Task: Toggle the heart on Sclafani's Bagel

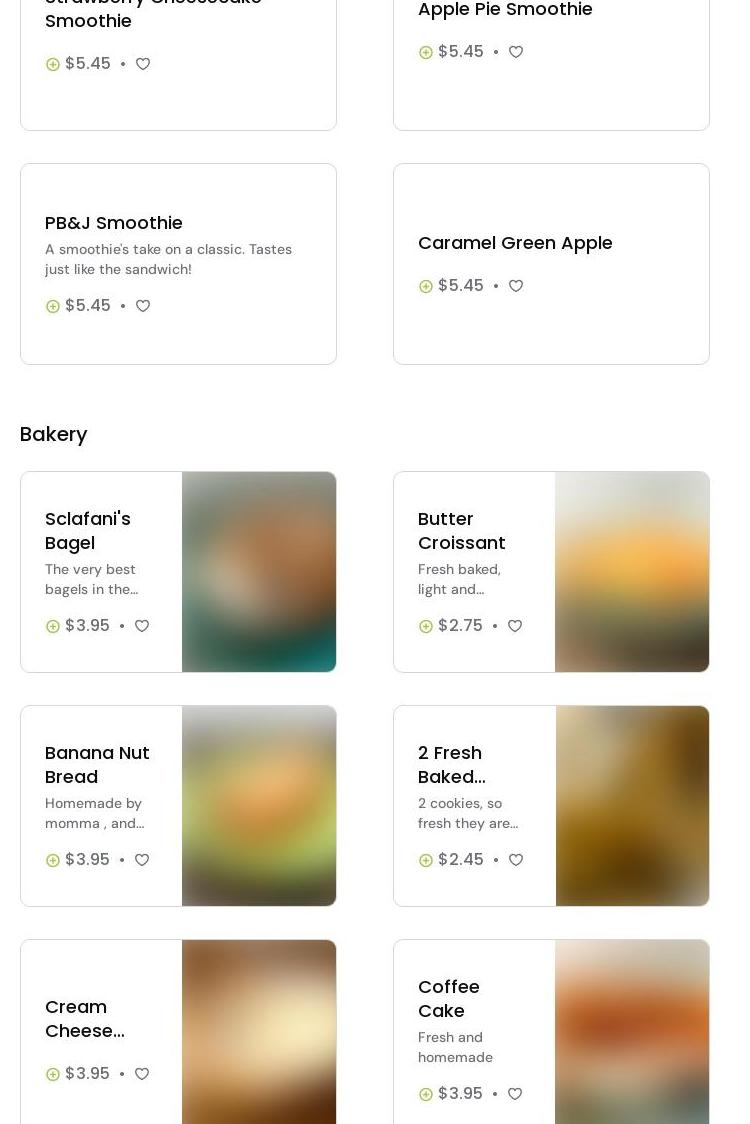Action: click(x=142, y=626)
